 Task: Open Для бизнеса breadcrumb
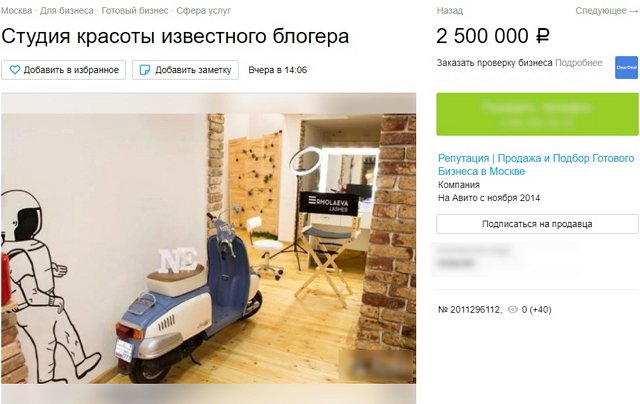tap(67, 11)
